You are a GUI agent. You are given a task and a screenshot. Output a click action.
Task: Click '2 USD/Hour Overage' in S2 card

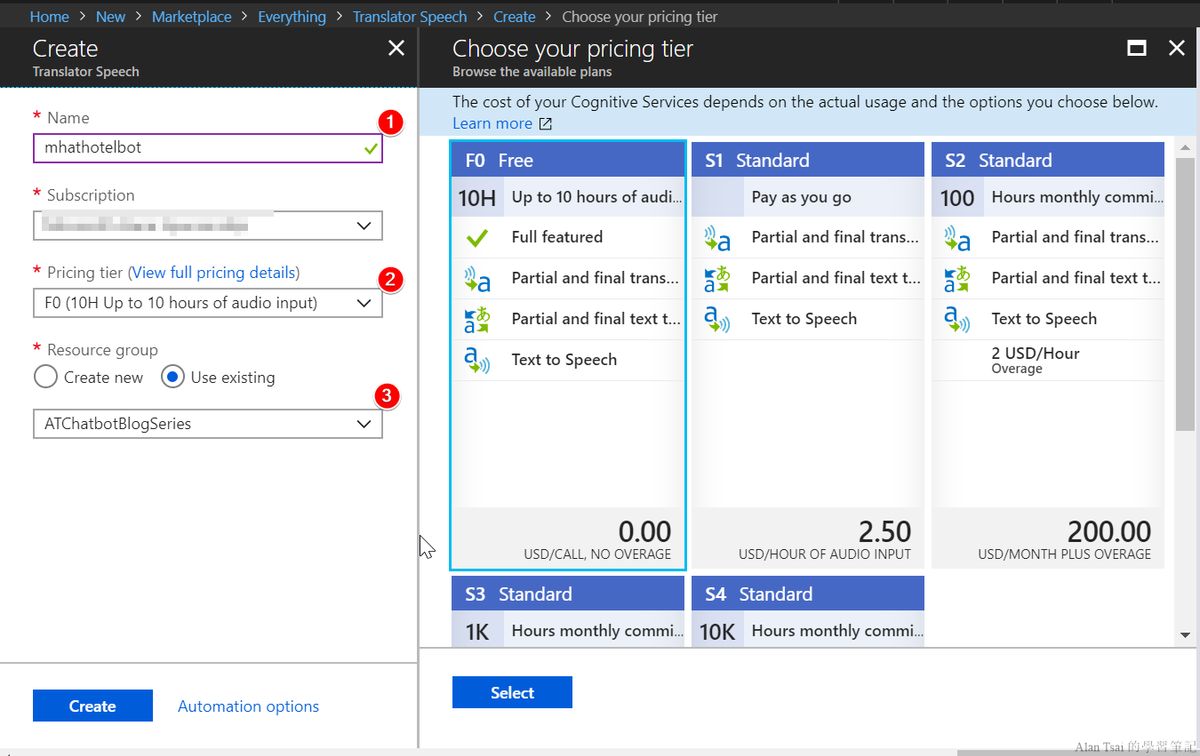tap(1035, 360)
